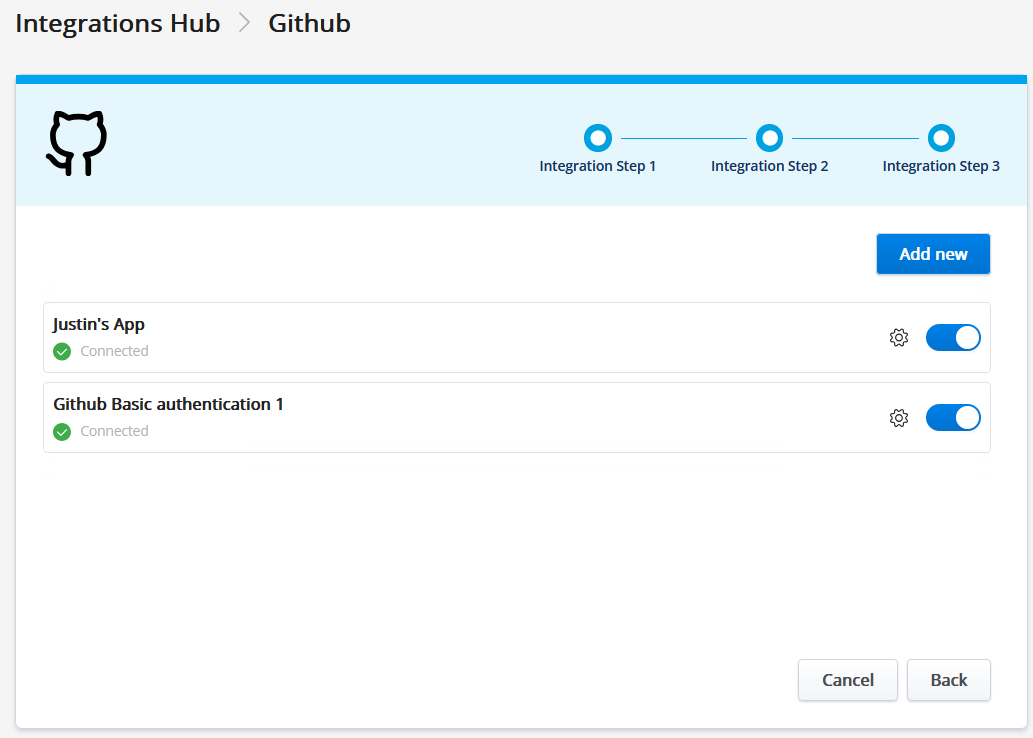Image resolution: width=1033 pixels, height=738 pixels.
Task: Click the Integration Step 3 label text
Action: coord(941,166)
